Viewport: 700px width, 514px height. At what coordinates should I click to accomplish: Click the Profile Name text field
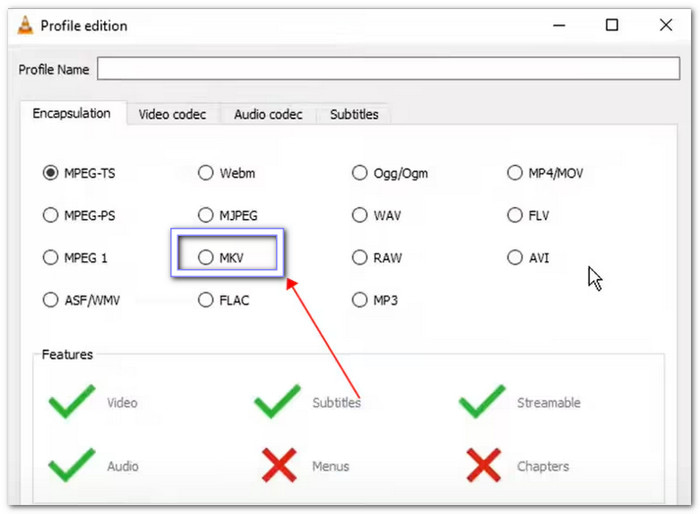pos(388,69)
